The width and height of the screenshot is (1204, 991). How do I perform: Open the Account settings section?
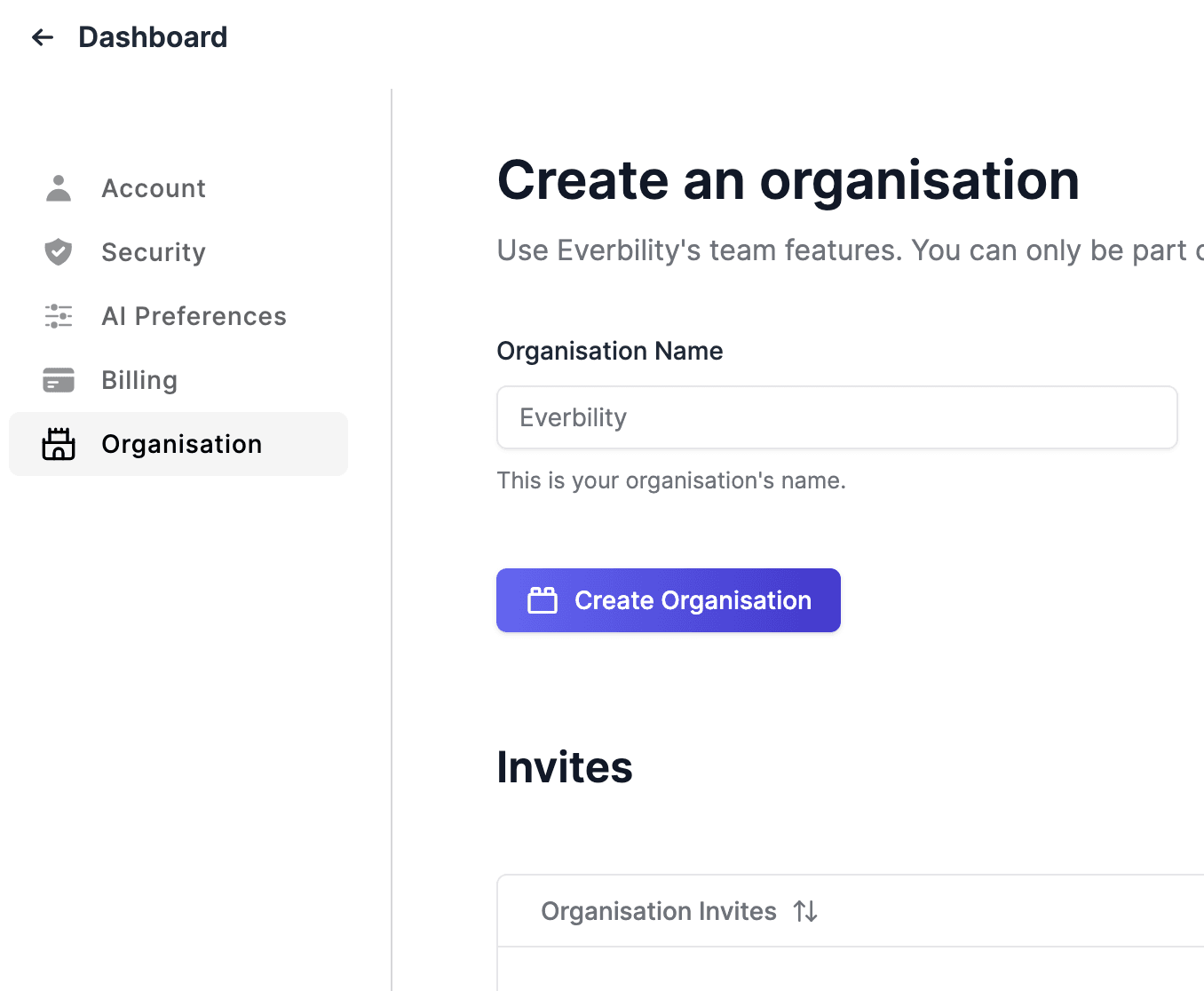pos(153,187)
